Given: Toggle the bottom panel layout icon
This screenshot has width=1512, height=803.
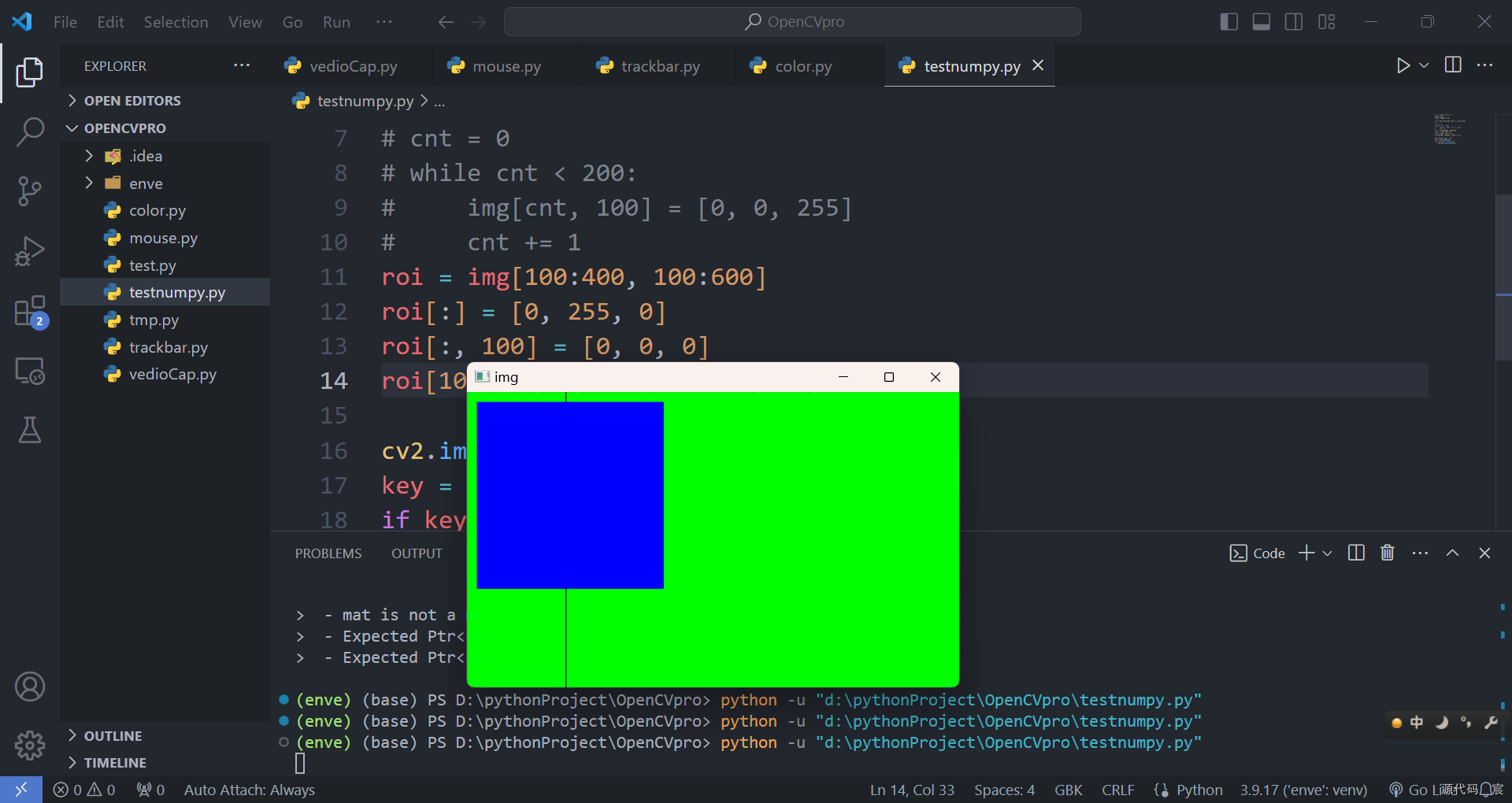Looking at the screenshot, I should [x=1261, y=22].
